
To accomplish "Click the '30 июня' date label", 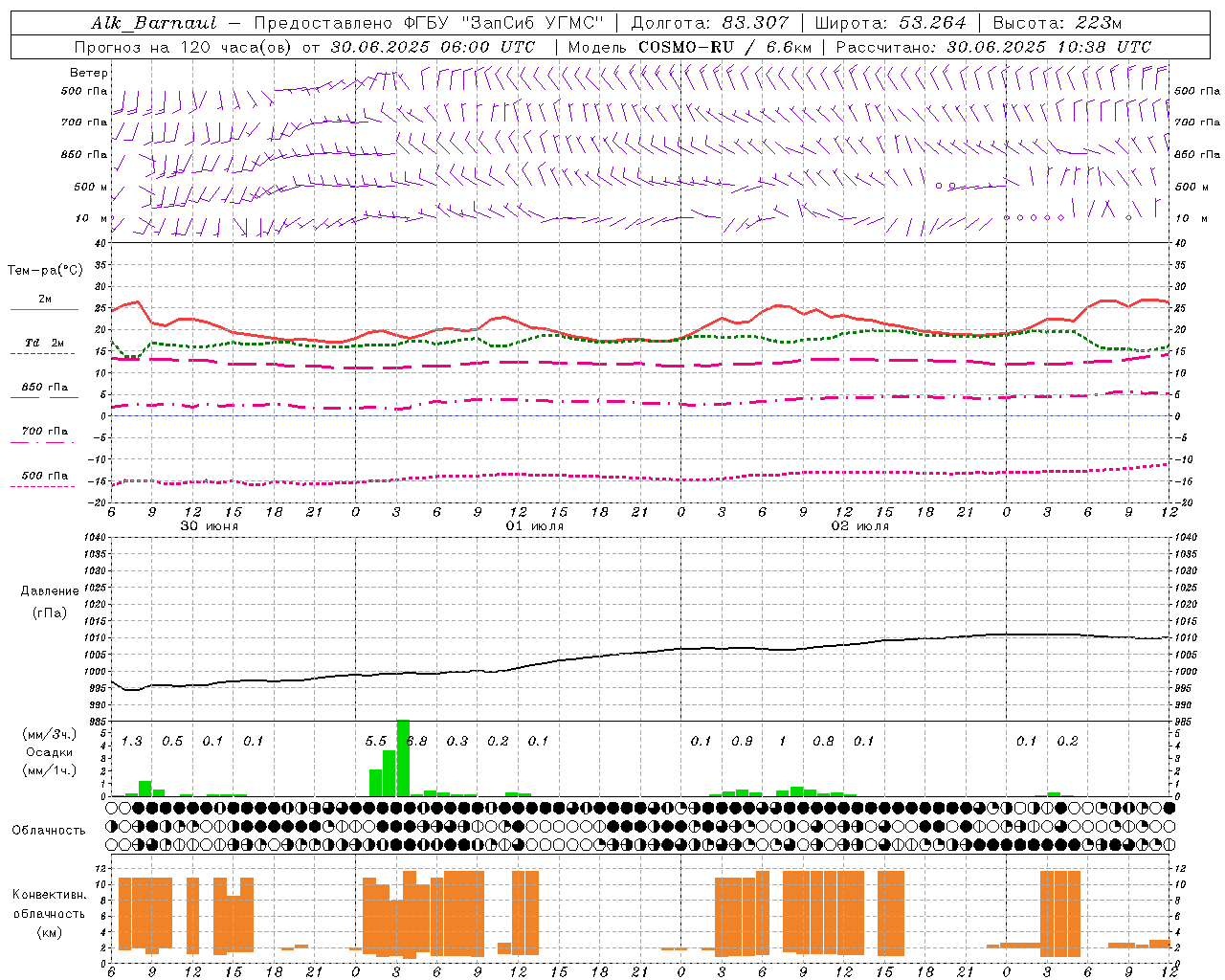I will 210,526.
